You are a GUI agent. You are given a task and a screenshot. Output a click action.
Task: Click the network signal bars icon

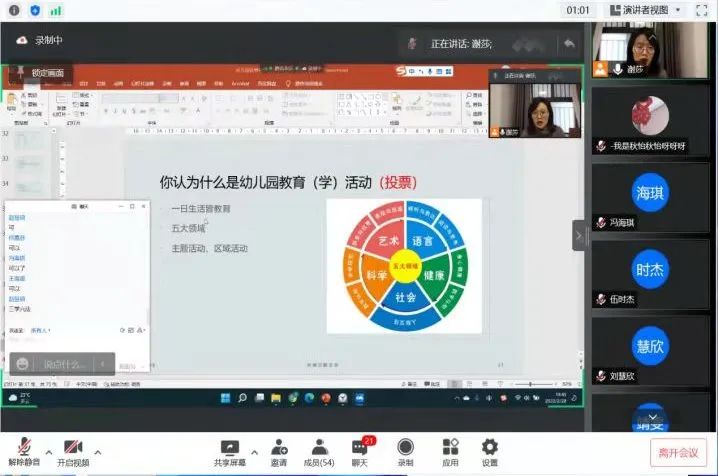coord(55,10)
